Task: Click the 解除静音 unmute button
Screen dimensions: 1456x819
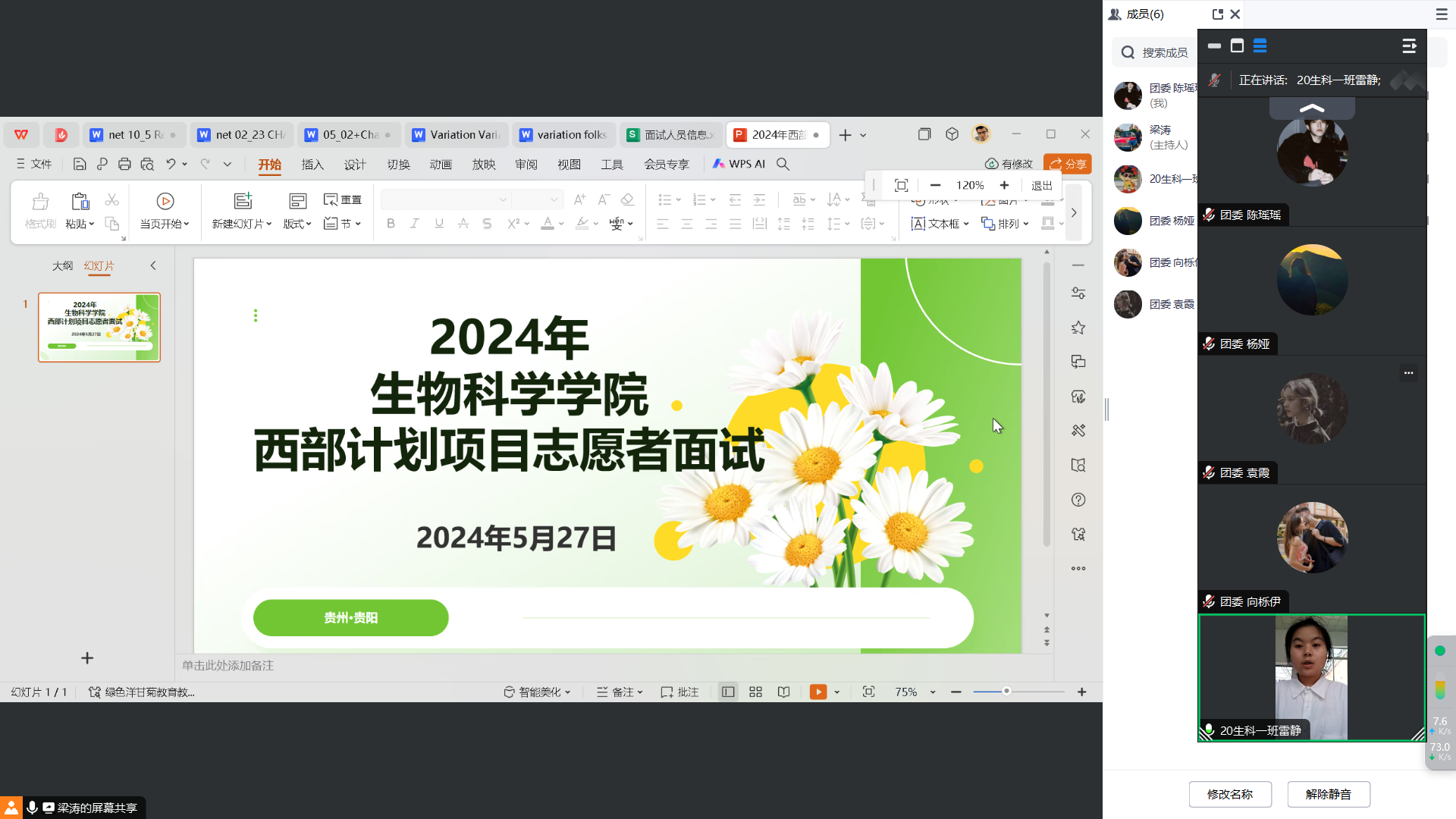Action: 1329,794
